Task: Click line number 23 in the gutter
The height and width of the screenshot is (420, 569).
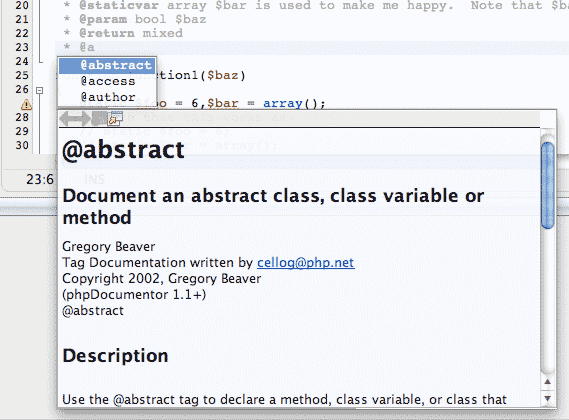Action: pos(22,47)
